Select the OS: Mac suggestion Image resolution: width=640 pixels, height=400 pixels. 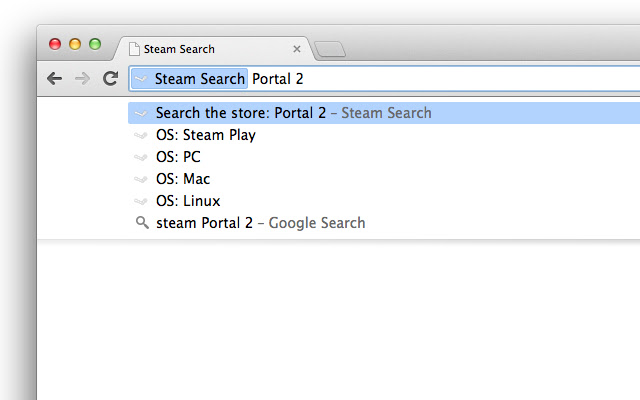[x=182, y=179]
